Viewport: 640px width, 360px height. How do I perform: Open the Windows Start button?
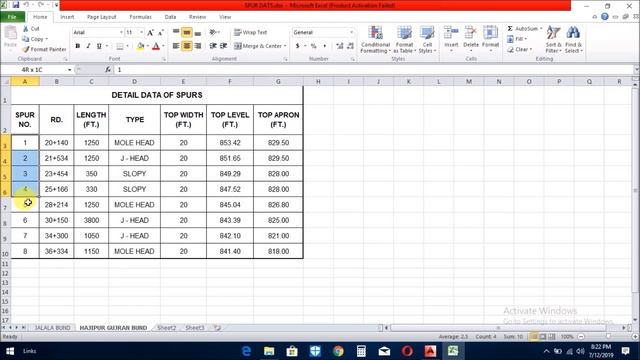(x=10, y=351)
